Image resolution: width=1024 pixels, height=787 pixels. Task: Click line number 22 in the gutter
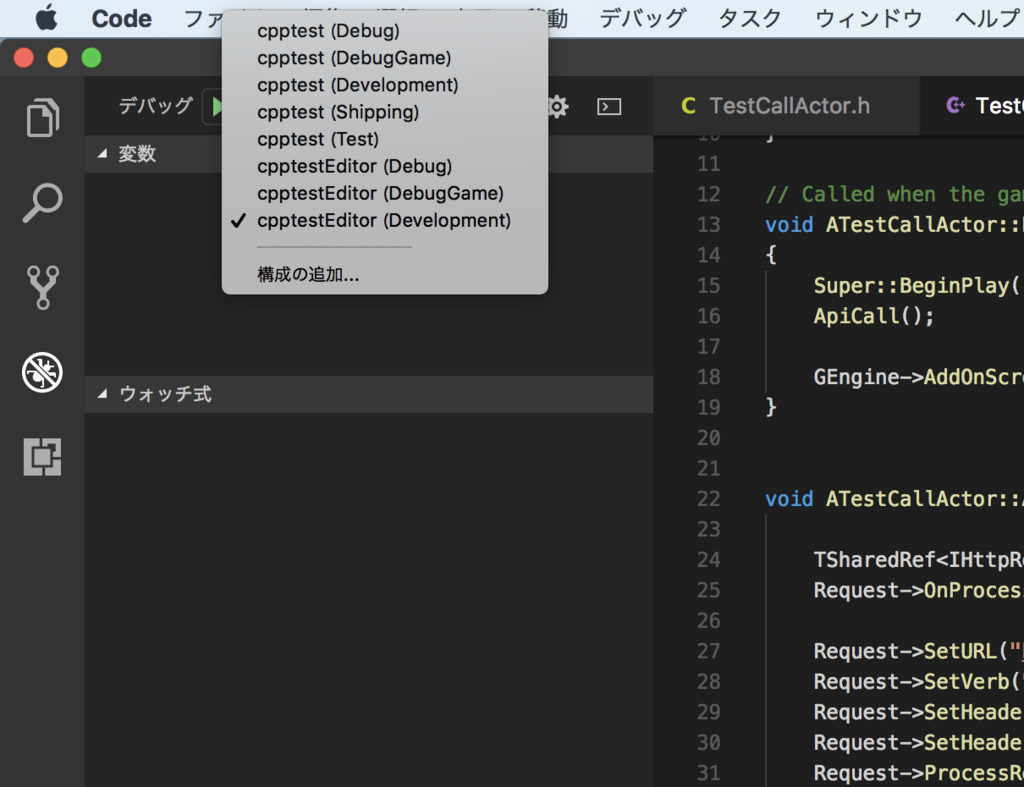pyautogui.click(x=709, y=499)
